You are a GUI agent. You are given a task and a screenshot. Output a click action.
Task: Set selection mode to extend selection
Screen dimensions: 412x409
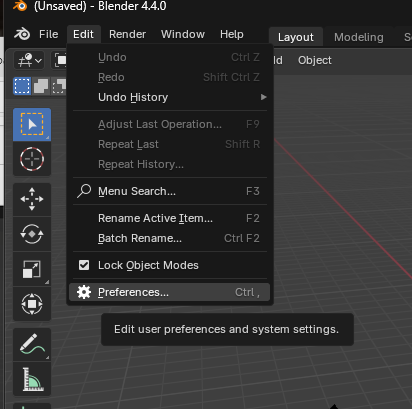point(41,86)
